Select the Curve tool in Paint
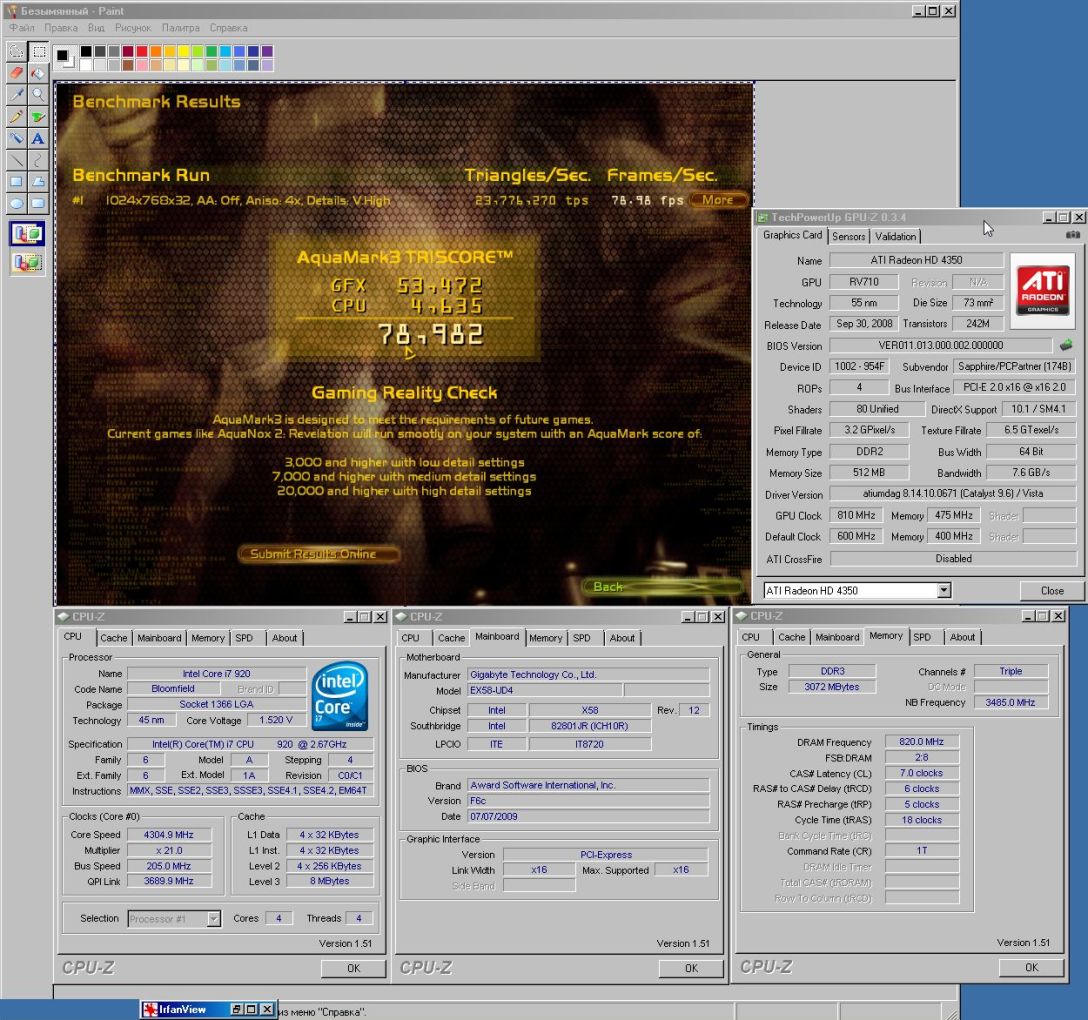Screen dimensions: 1088x1020 pos(38,160)
